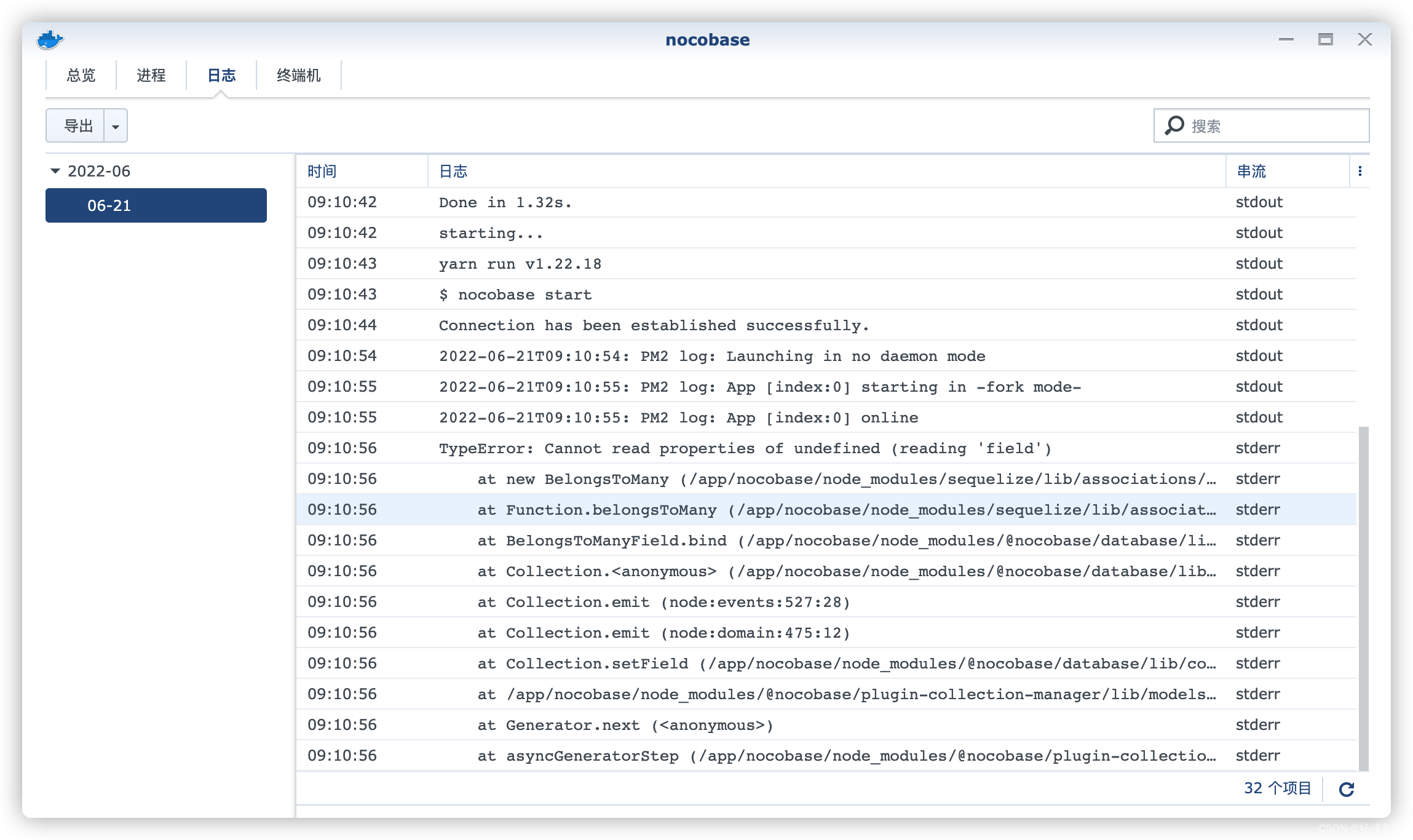Select the 'node:events:527:28' log row
The height and width of the screenshot is (840, 1413).
(826, 602)
